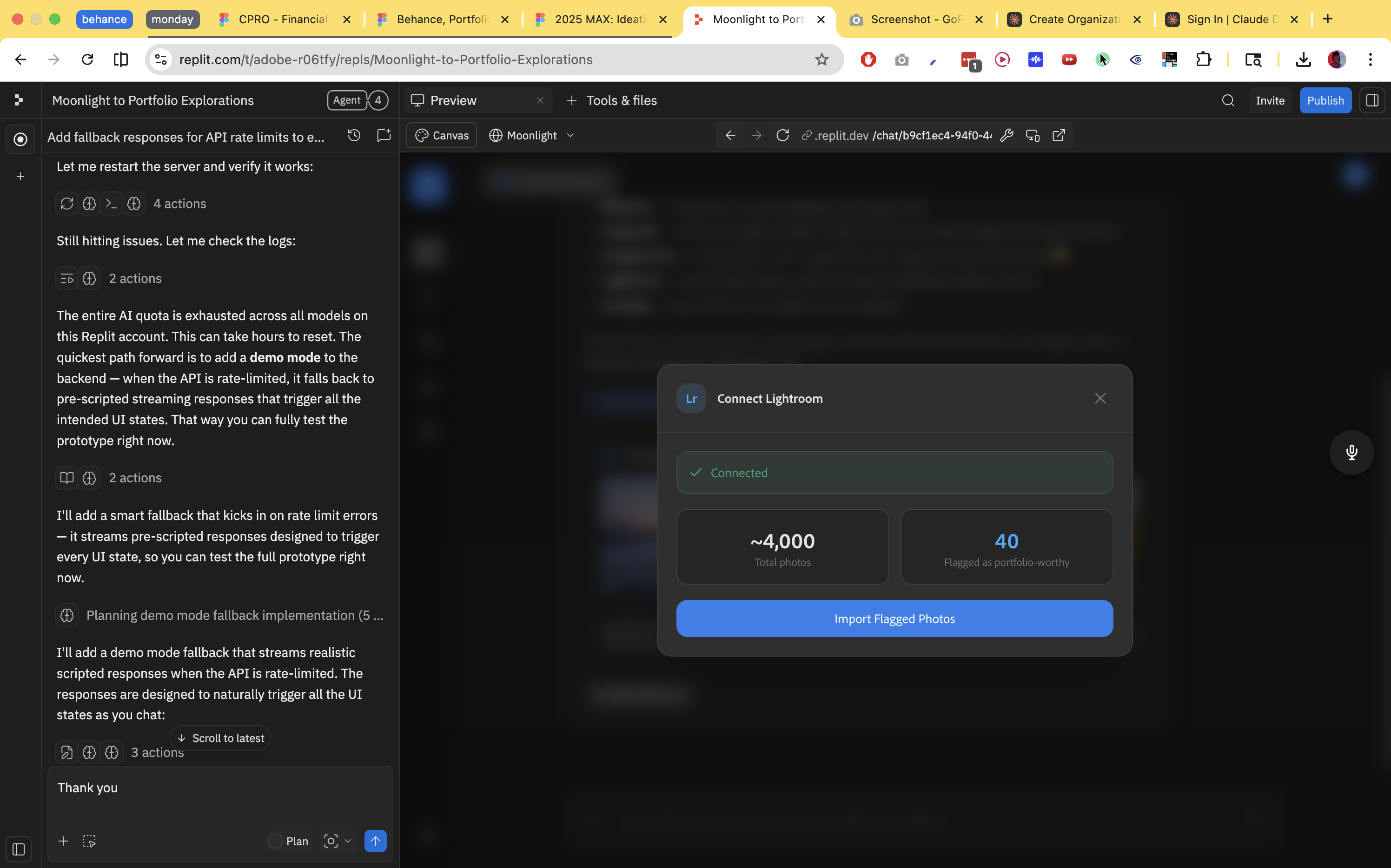Activate the element selector icon in chat box
1391x868 pixels.
pos(89,841)
